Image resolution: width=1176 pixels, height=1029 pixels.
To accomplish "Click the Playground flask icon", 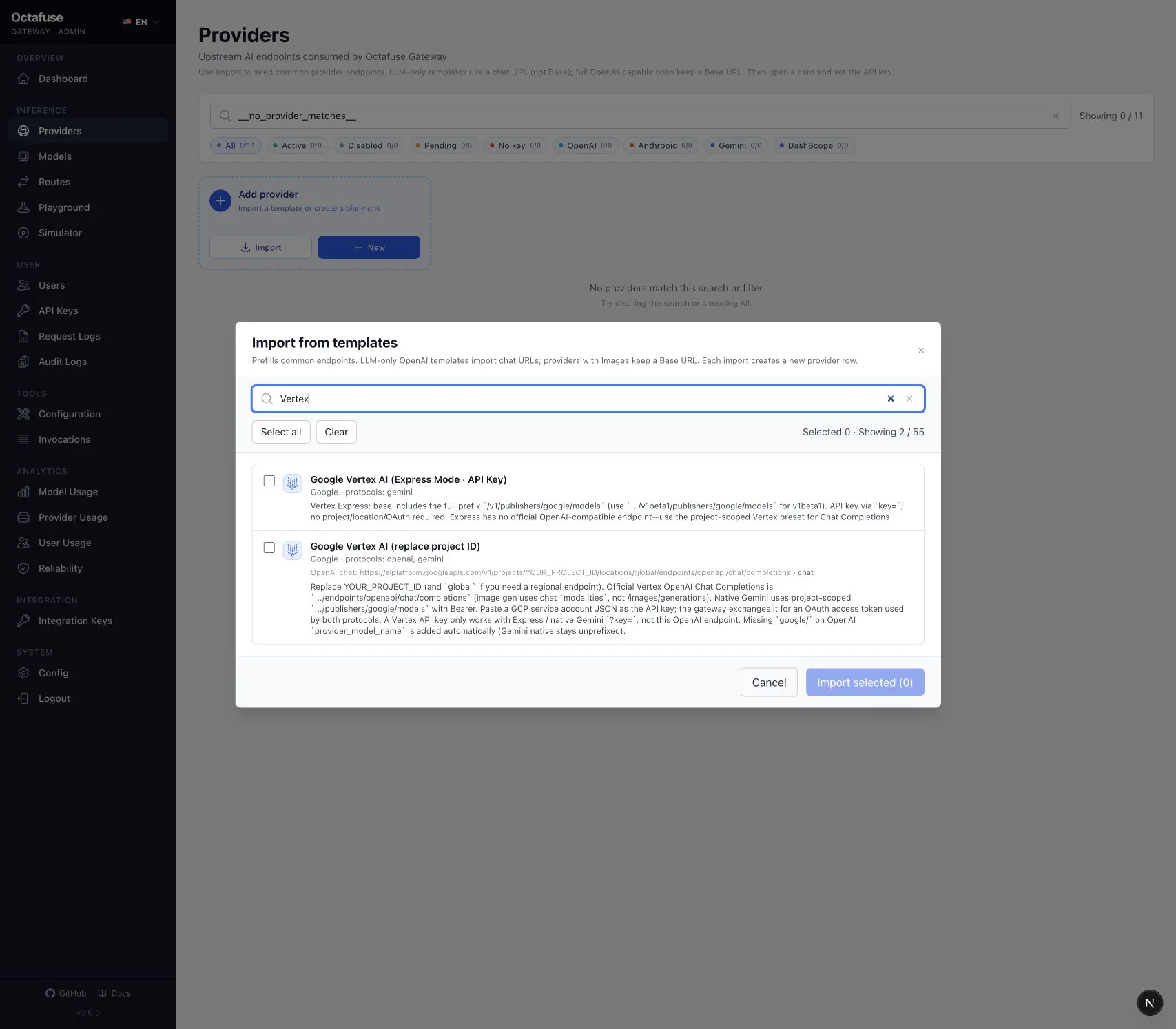I will click(23, 207).
